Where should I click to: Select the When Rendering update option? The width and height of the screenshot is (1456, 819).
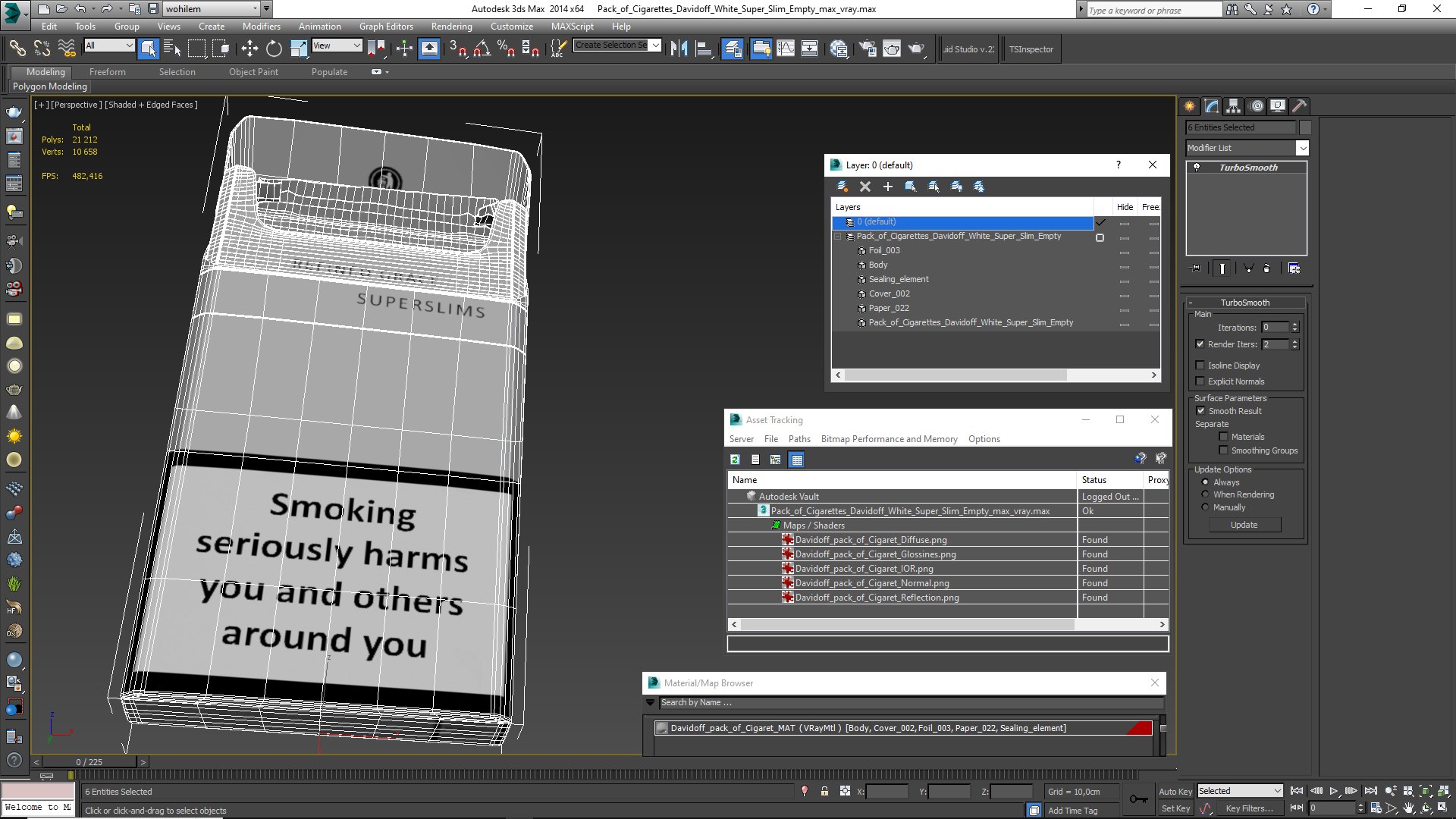pyautogui.click(x=1205, y=494)
